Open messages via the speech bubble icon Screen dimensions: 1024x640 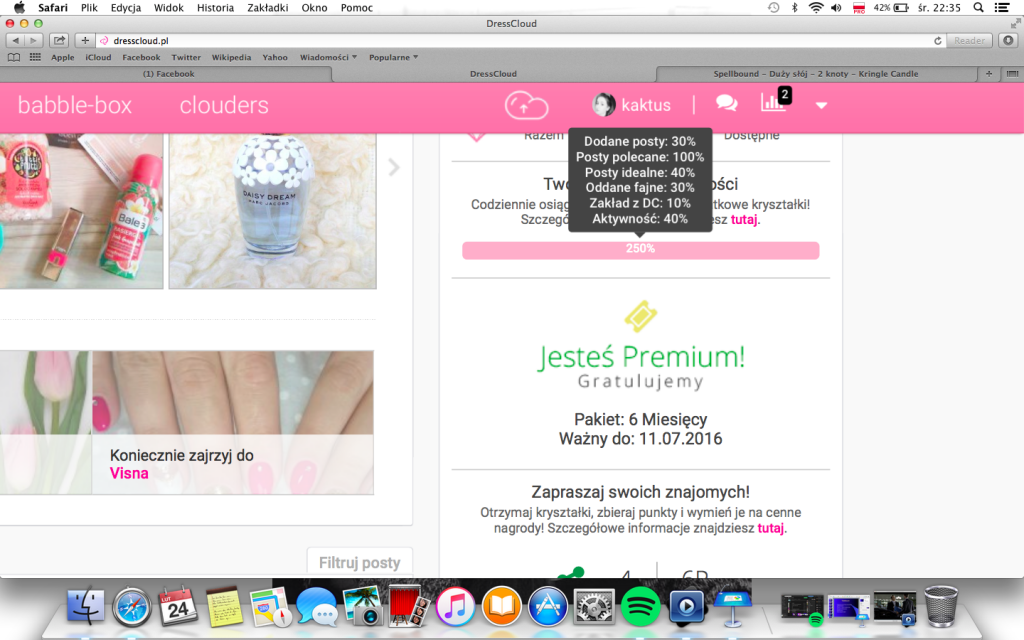click(x=727, y=104)
